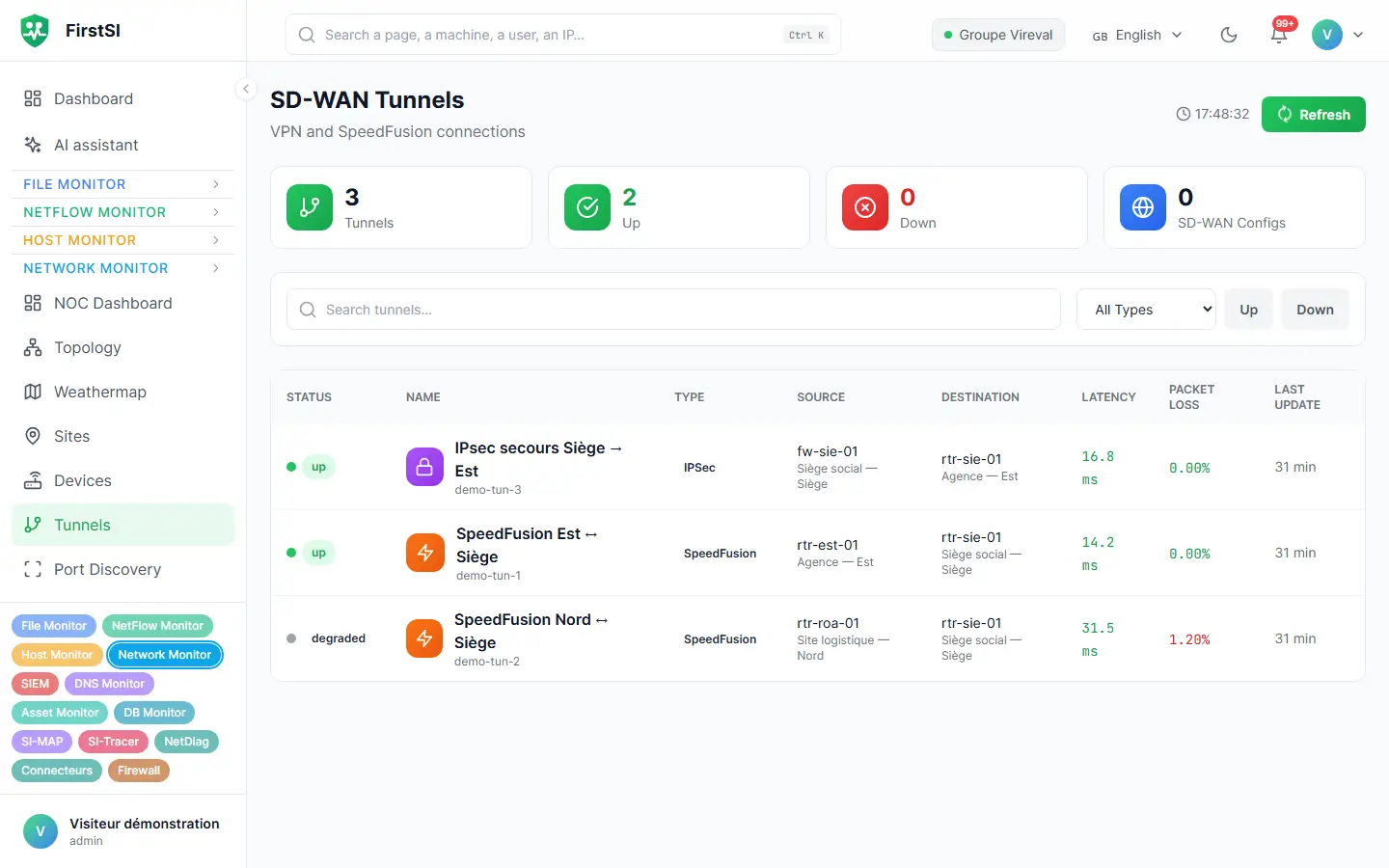Click the Search tunnels input field
1389x868 pixels.
673,310
